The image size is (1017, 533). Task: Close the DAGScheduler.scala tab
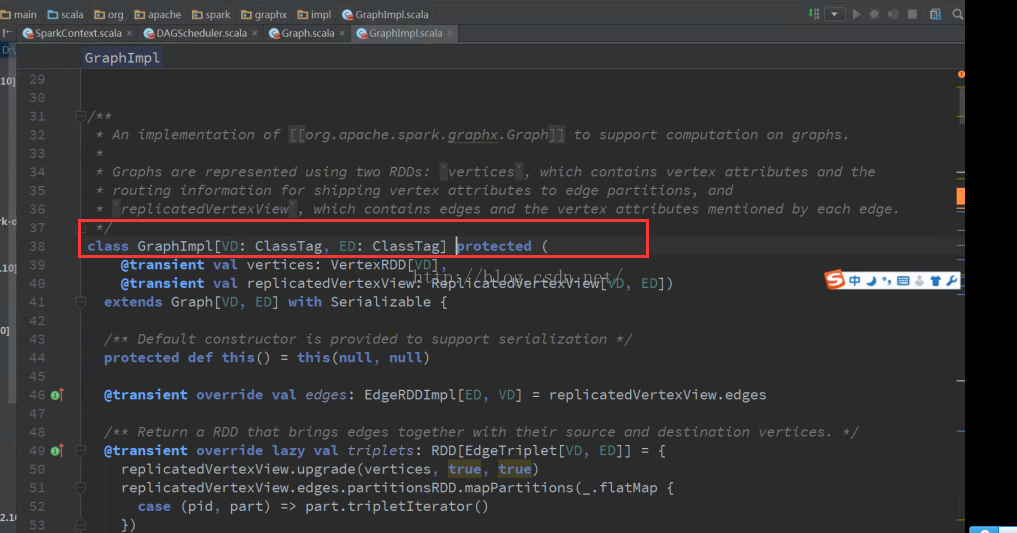point(254,33)
